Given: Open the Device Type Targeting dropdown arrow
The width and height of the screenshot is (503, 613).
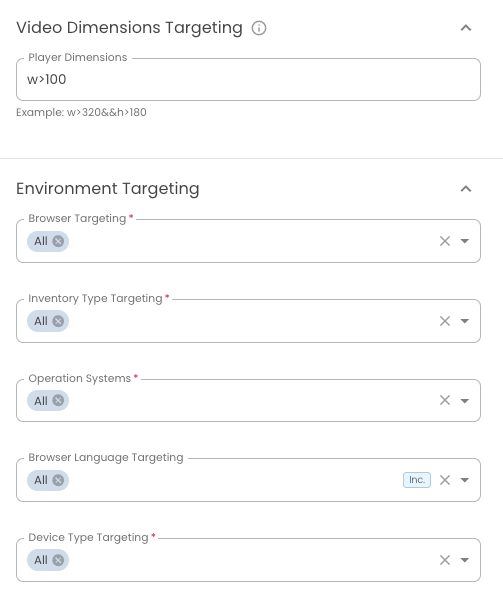Looking at the screenshot, I should (x=465, y=560).
